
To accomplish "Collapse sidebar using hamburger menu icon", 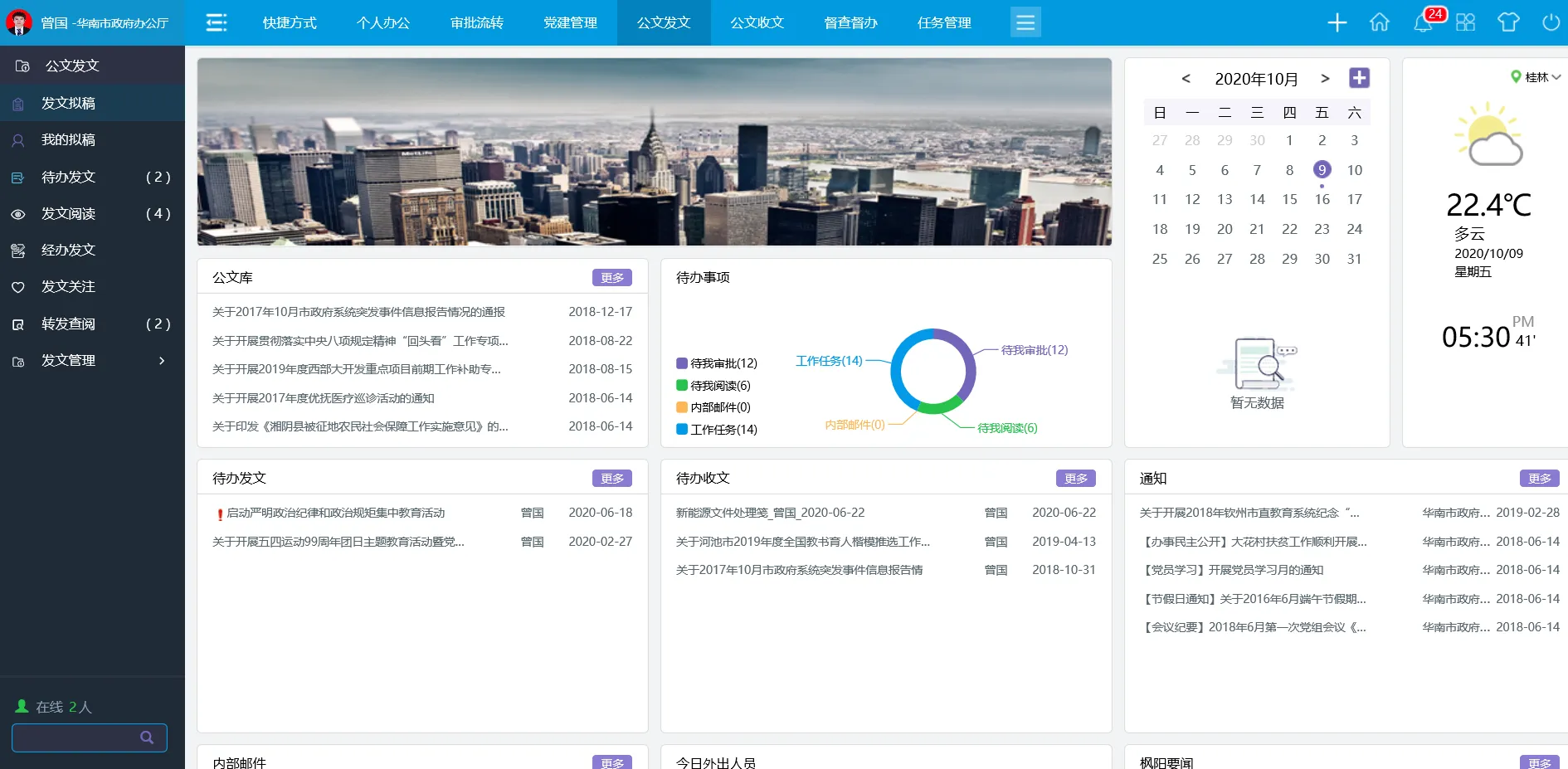I will pyautogui.click(x=217, y=22).
